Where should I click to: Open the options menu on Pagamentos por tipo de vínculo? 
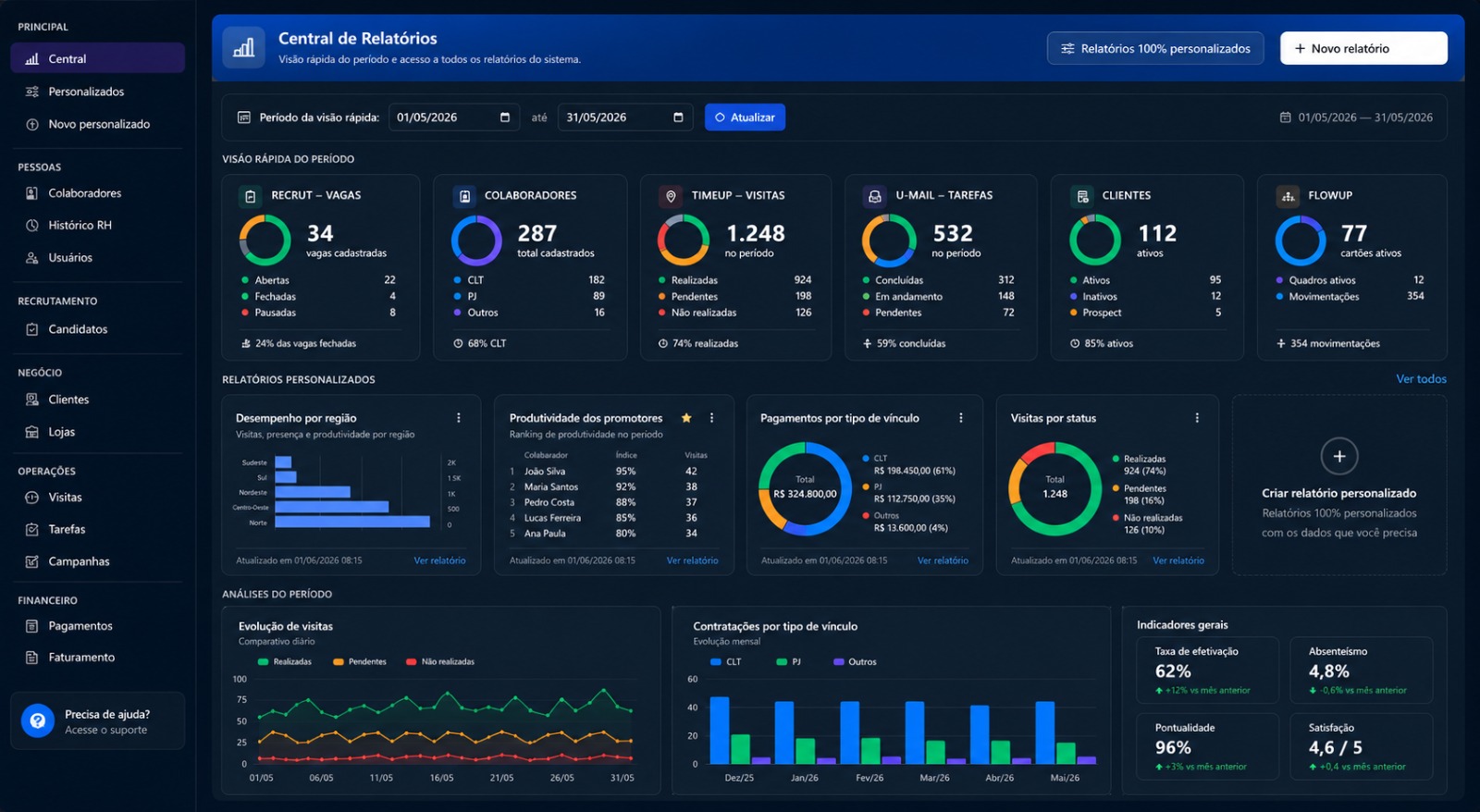pyautogui.click(x=961, y=418)
